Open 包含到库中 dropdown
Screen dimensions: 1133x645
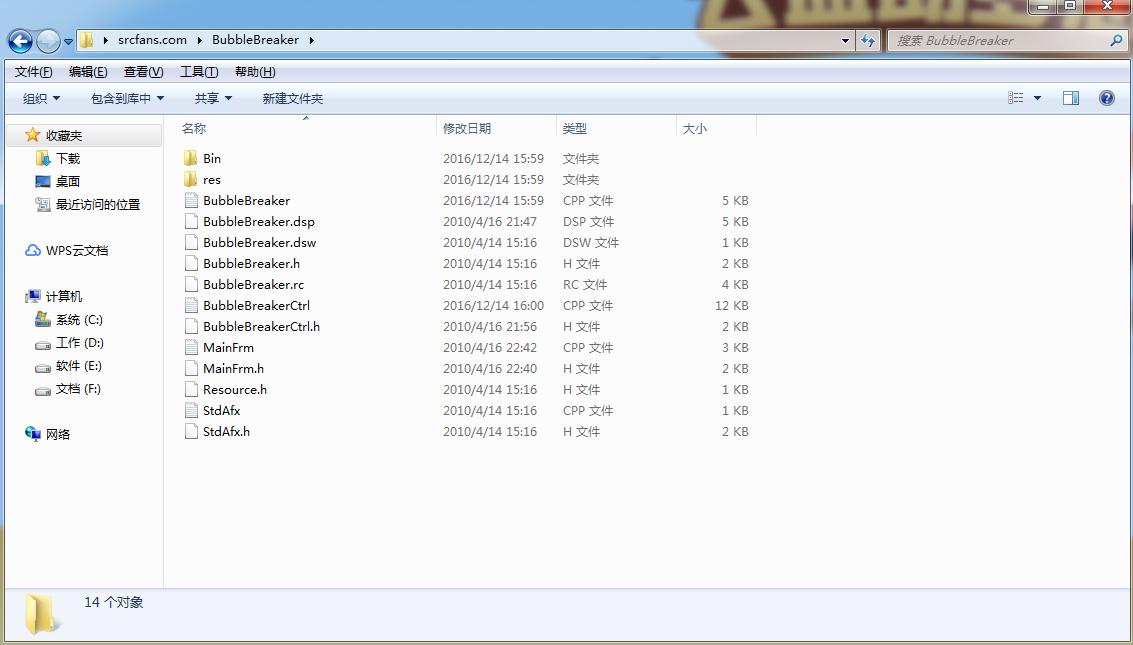tap(127, 98)
